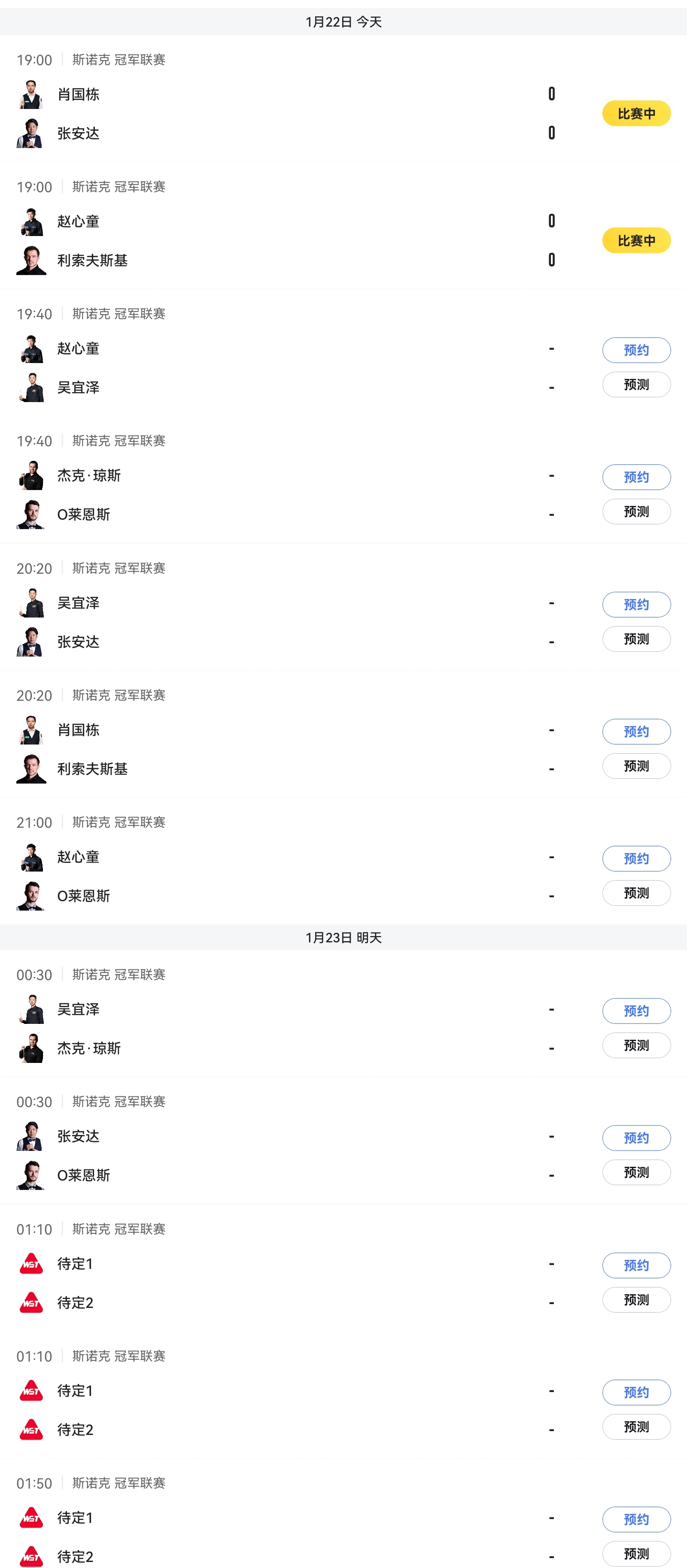Tap 吴宜泽's avatar in the 00:30 match

[x=31, y=1009]
